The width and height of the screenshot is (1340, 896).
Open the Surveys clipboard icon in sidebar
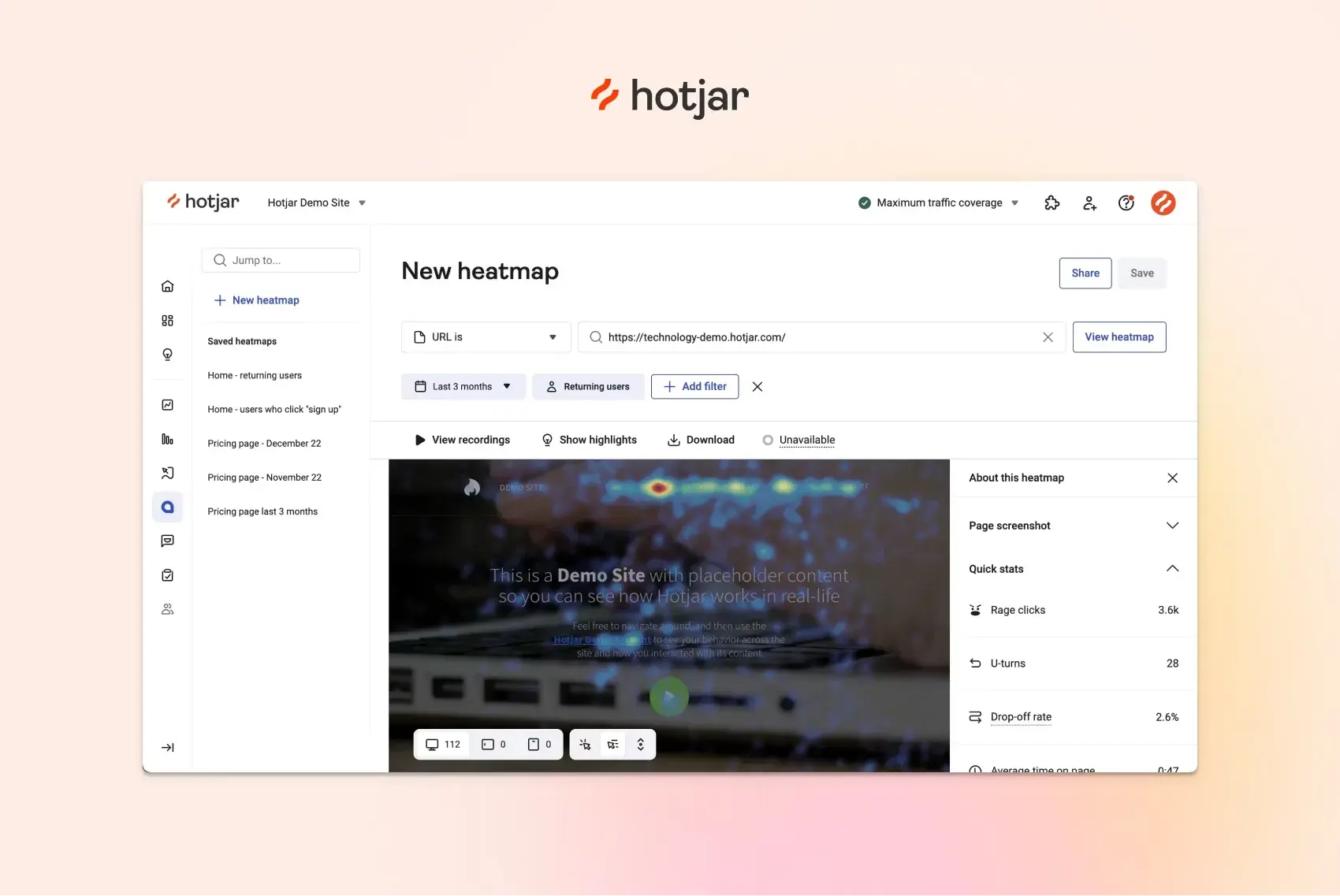point(167,574)
